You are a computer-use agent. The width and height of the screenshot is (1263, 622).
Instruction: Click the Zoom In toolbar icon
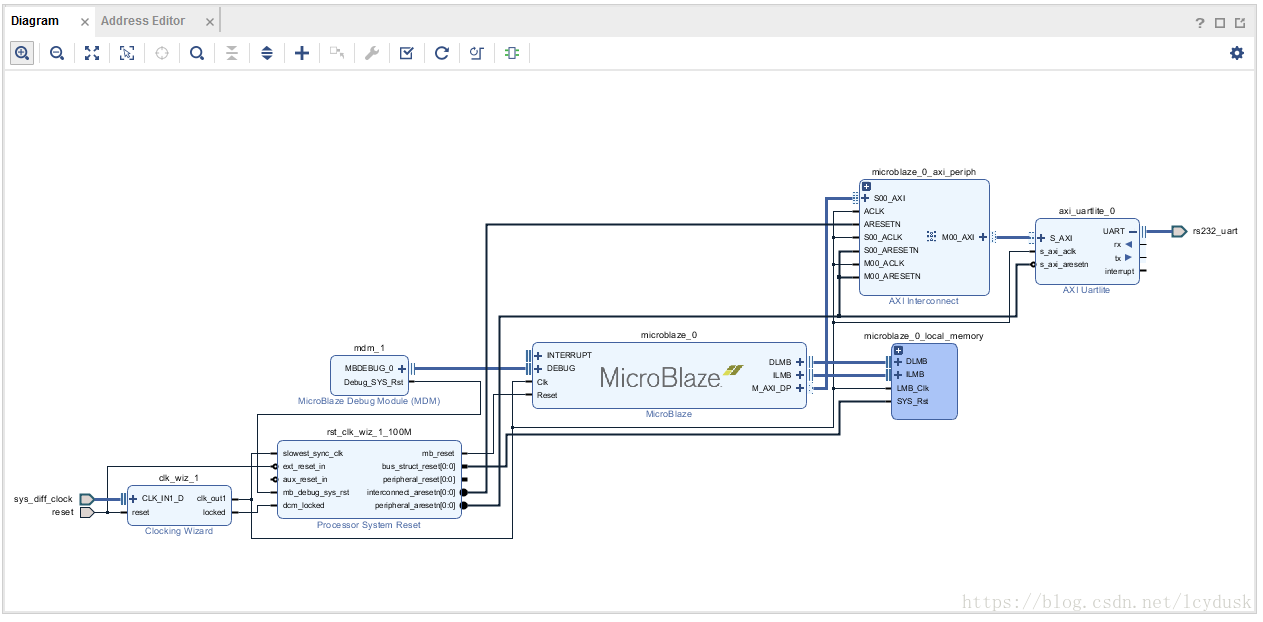tap(22, 53)
